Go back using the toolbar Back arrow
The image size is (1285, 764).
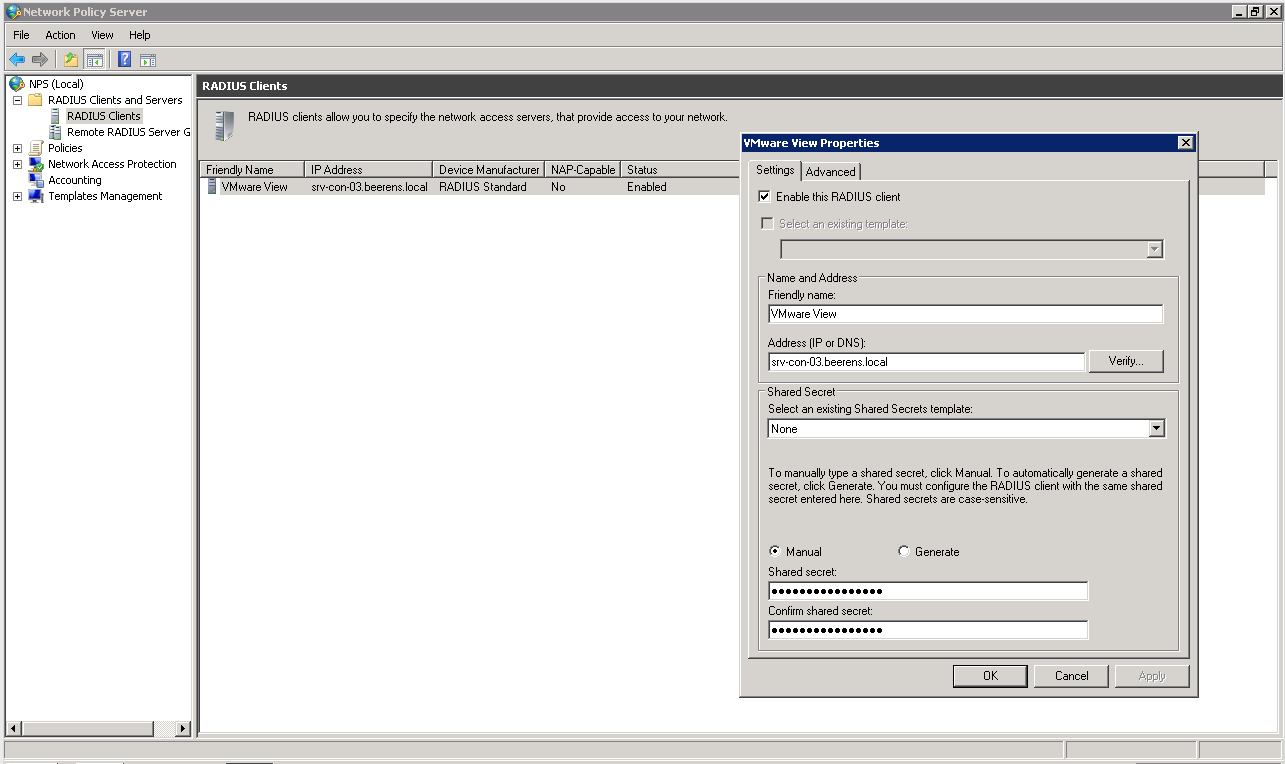click(x=17, y=59)
